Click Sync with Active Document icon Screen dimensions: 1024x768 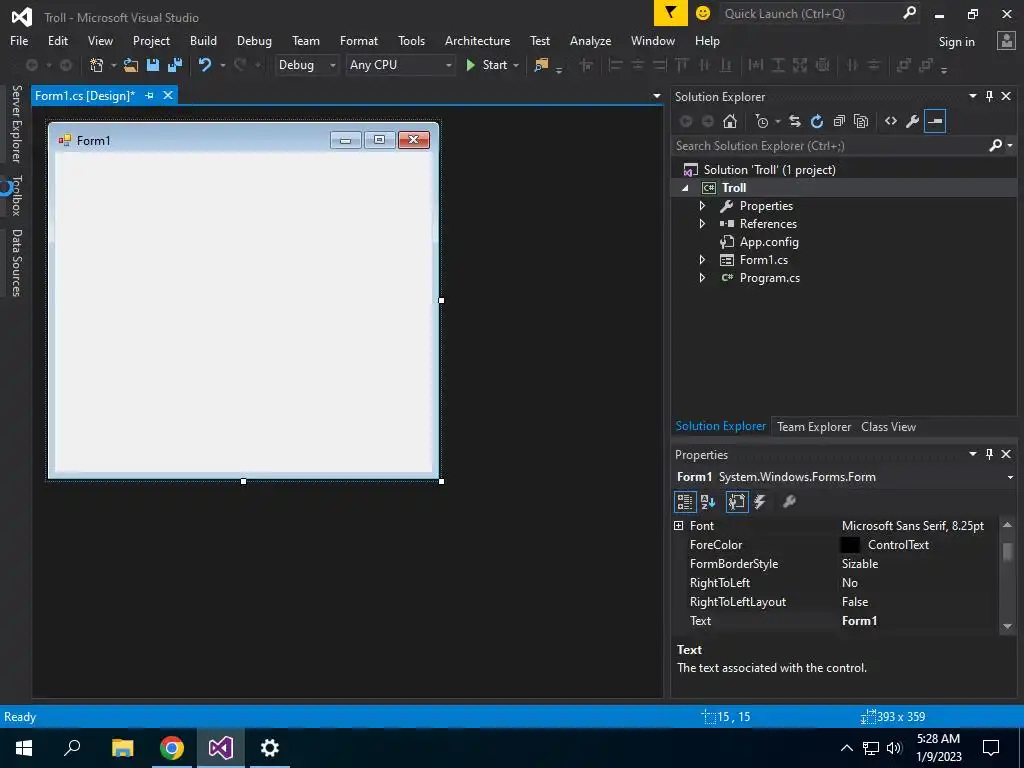pyautogui.click(x=795, y=121)
